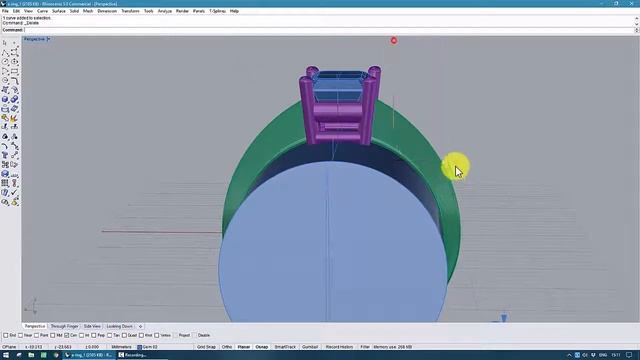Screen dimensions: 640x360
Task: Select the Control Point Curve tool
Action: point(14,53)
